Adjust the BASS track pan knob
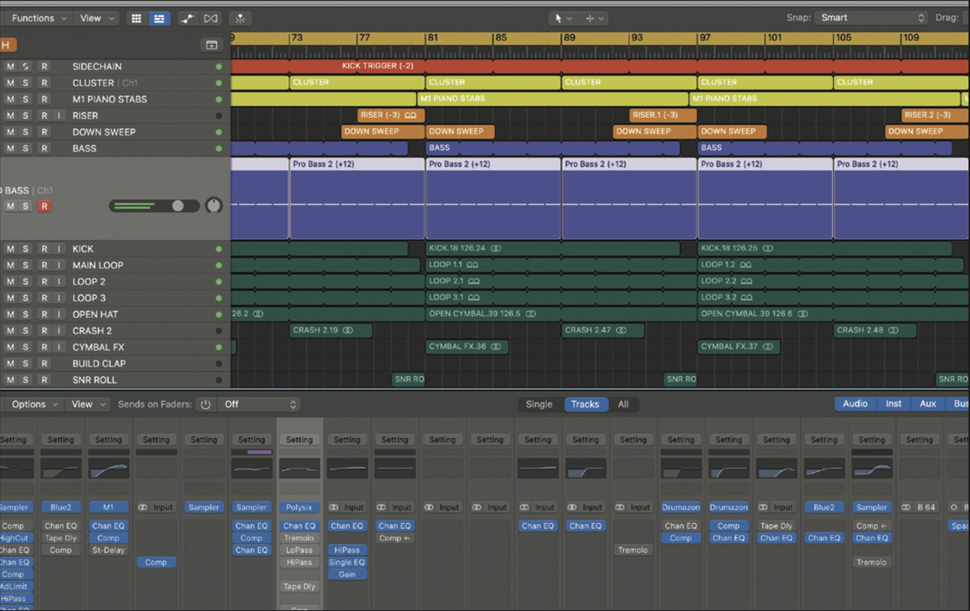This screenshot has height=611, width=970. point(213,205)
